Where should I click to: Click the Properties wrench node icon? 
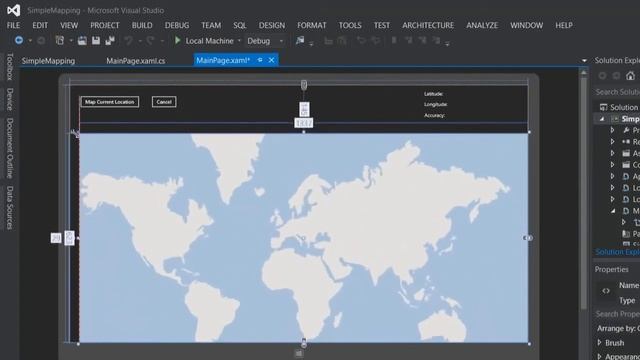[626, 130]
